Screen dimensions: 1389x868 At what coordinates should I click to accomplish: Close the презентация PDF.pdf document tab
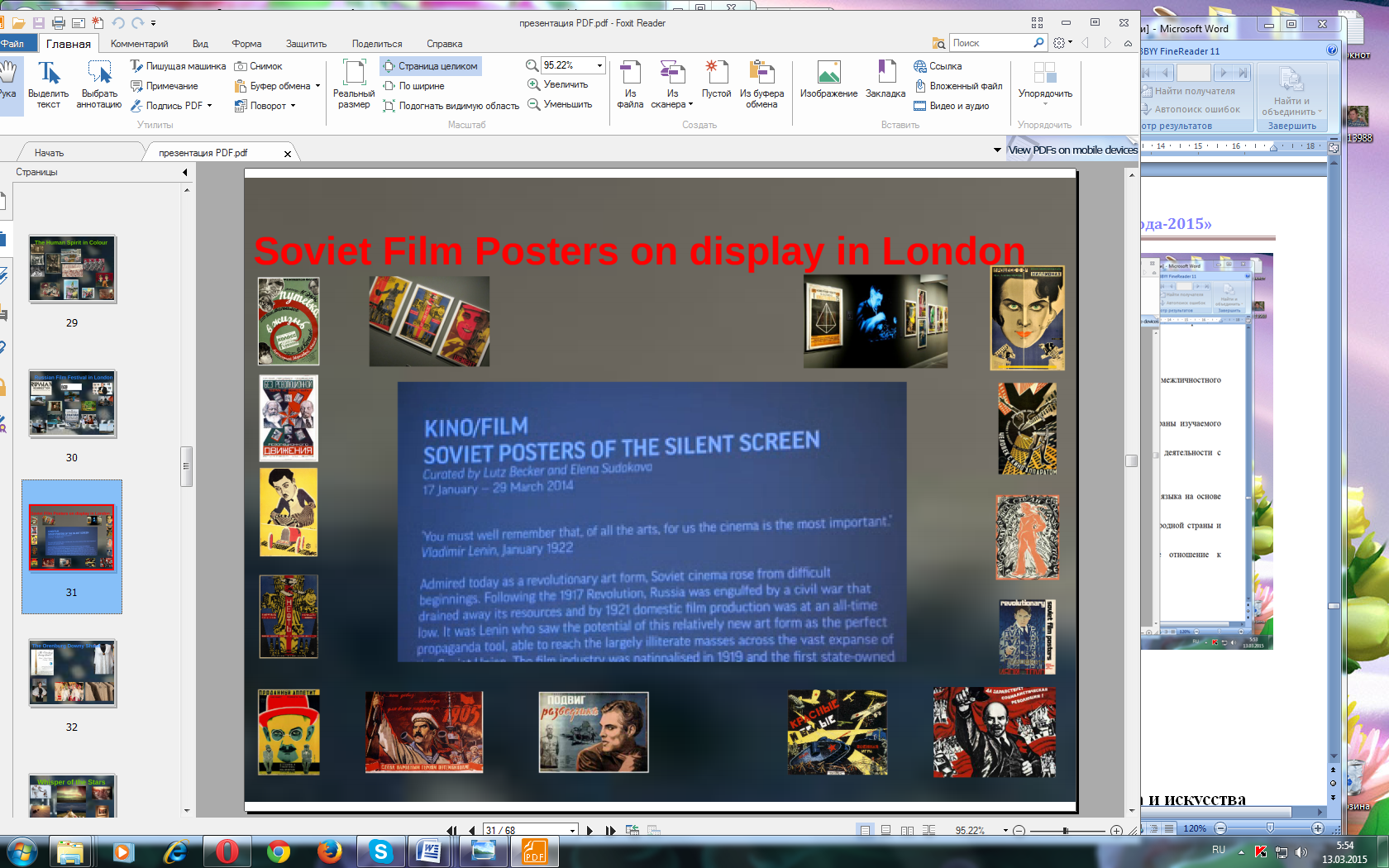(x=288, y=154)
